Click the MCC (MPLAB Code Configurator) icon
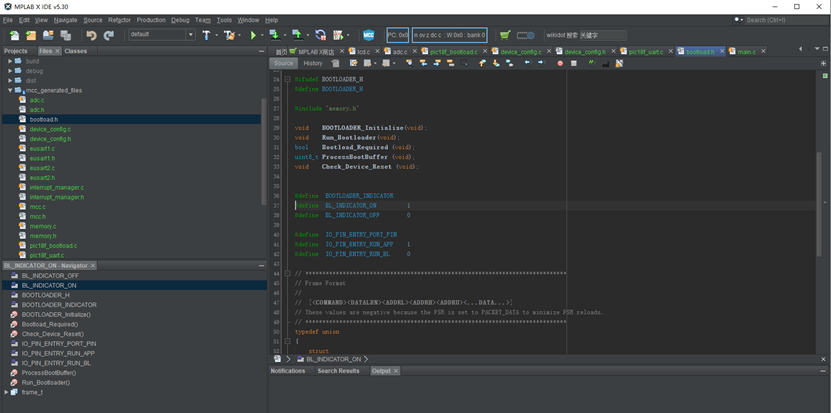The height and width of the screenshot is (413, 831). pyautogui.click(x=369, y=35)
